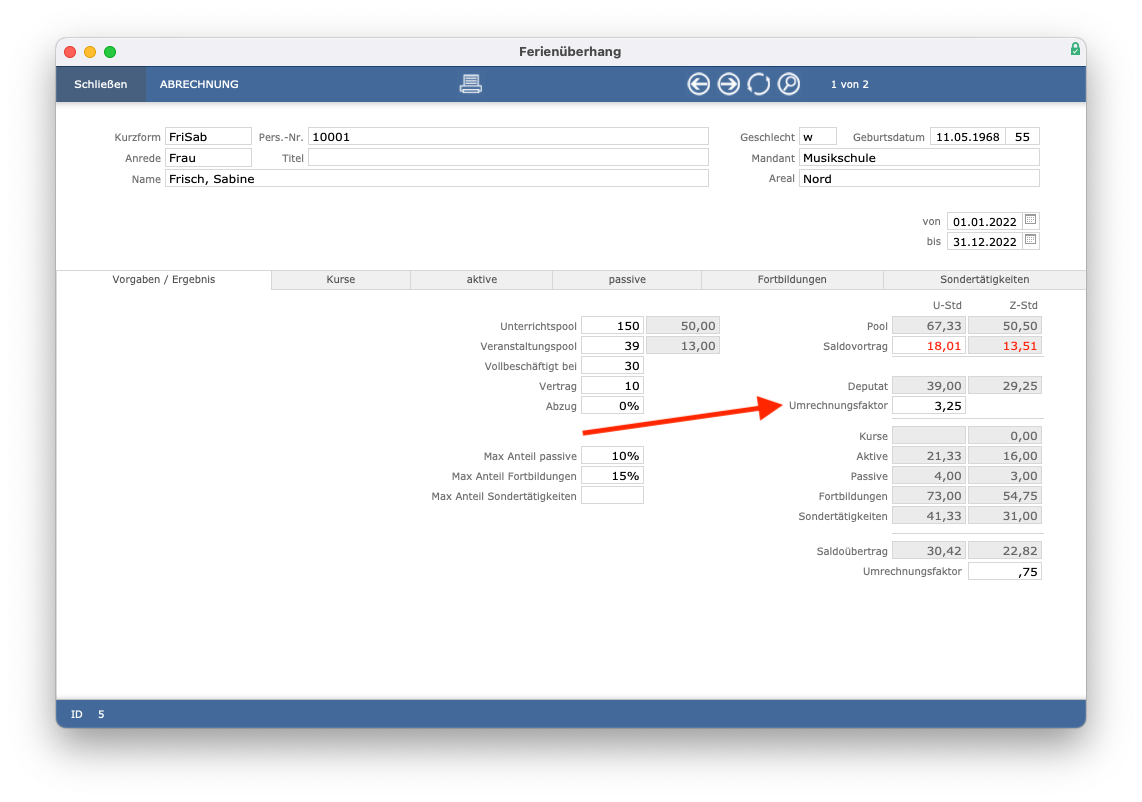Click lower Umrechnungsfaktor field showing ,75
This screenshot has height=802, width=1142.
pyautogui.click(x=1005, y=572)
